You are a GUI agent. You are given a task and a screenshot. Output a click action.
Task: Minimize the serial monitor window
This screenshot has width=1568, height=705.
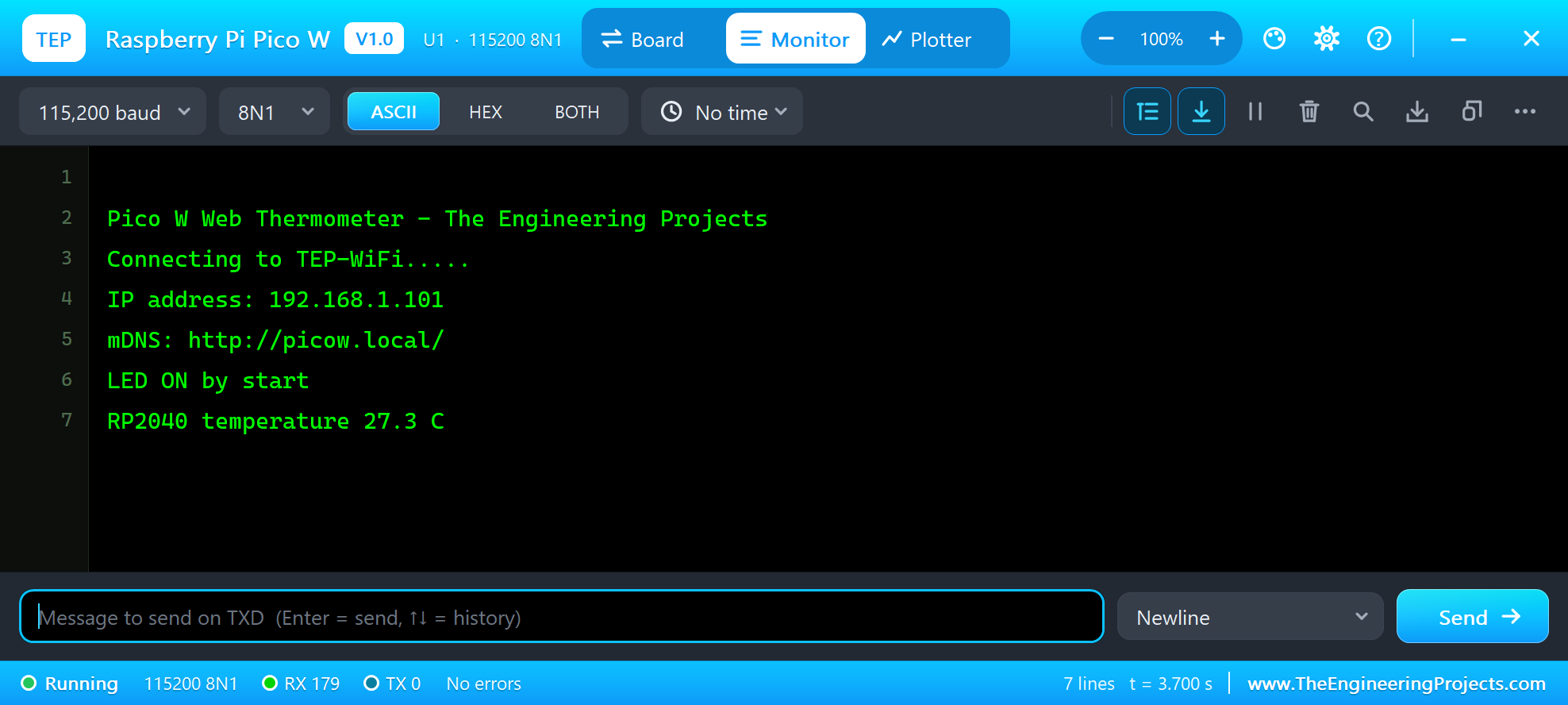[1458, 39]
